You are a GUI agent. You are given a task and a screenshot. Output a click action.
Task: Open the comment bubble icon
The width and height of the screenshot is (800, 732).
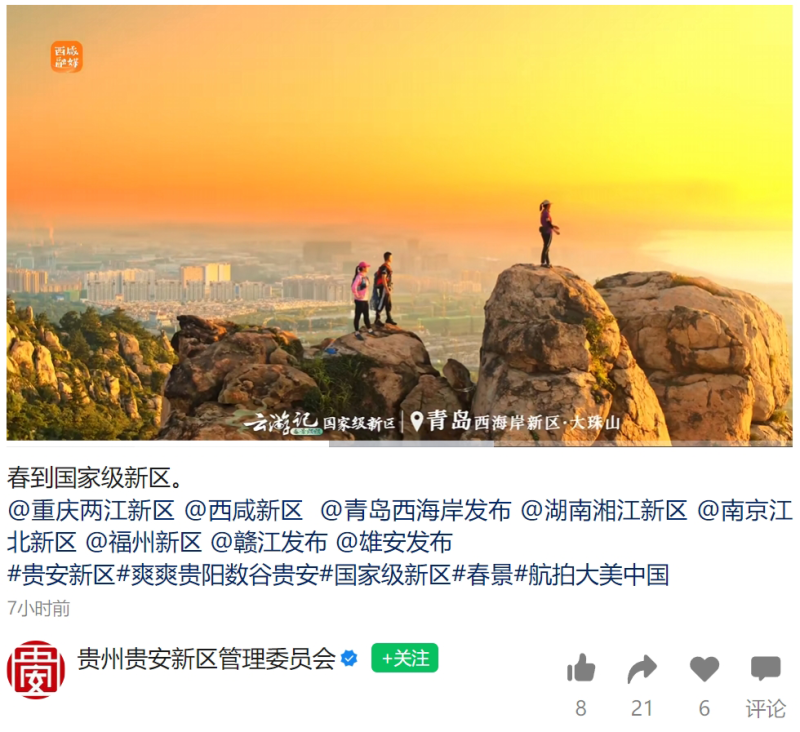[x=765, y=668]
